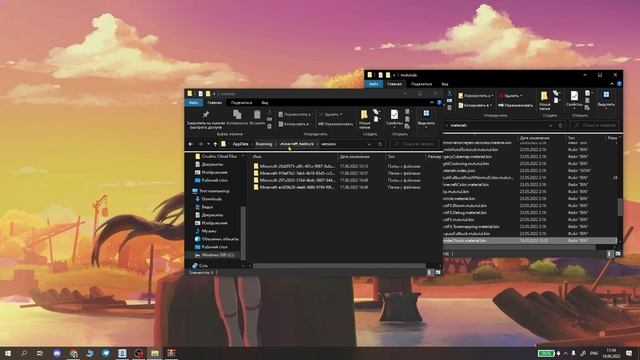Open Свойства in materials window ribbon
The image size is (640, 360).
[x=574, y=99]
